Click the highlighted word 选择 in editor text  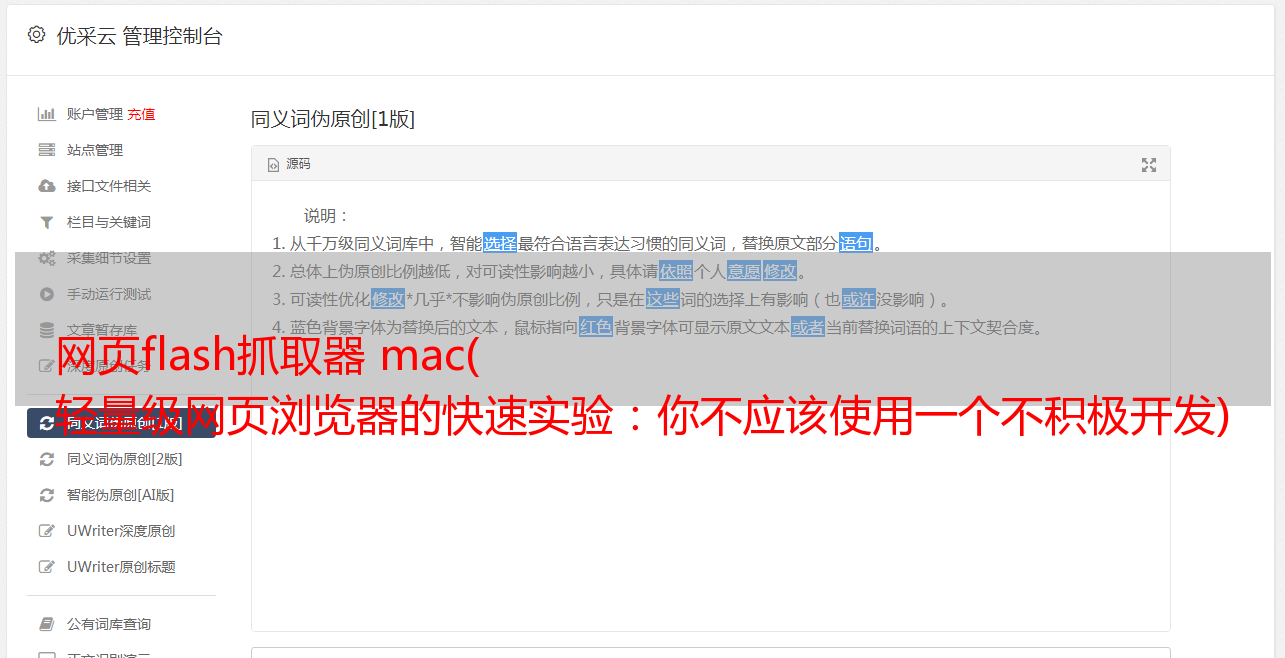coord(500,243)
